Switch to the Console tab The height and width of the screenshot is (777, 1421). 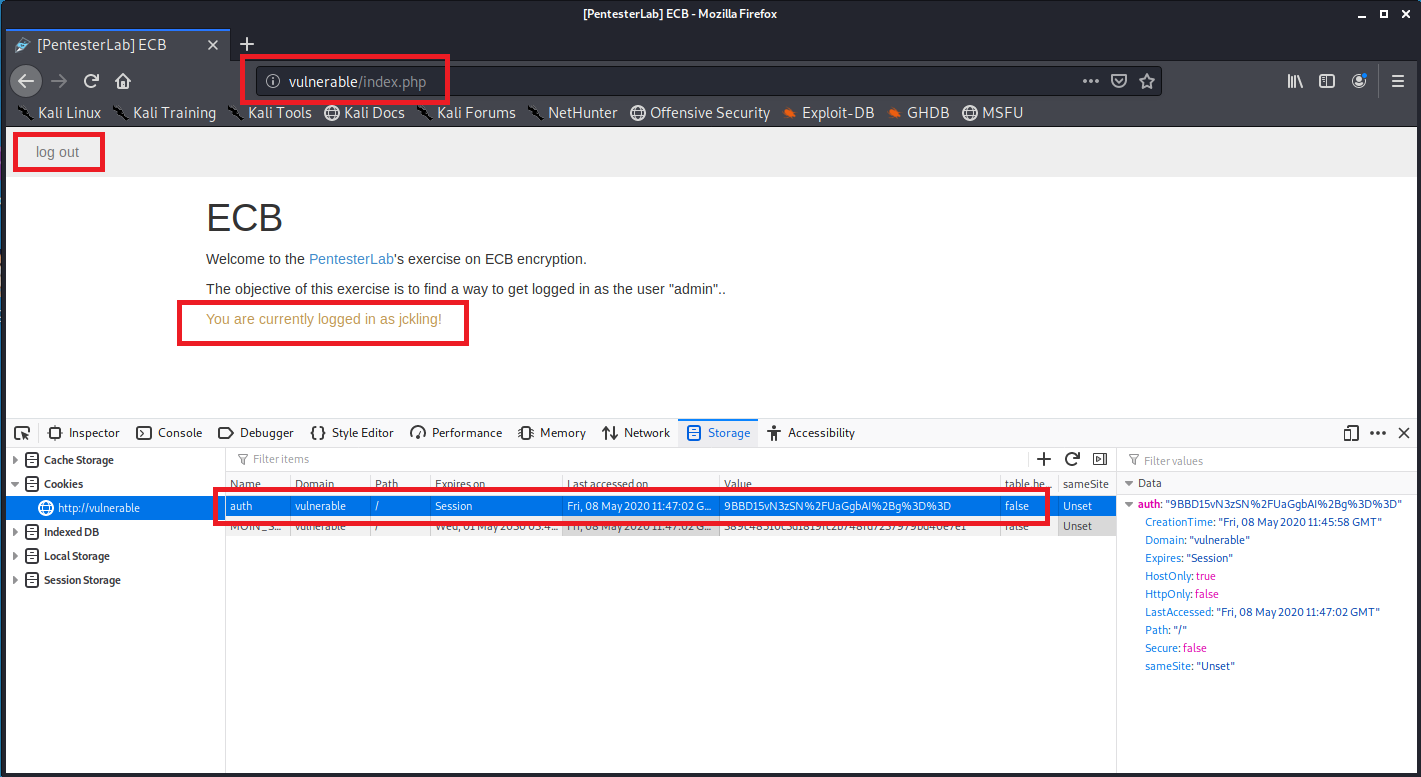tap(168, 433)
